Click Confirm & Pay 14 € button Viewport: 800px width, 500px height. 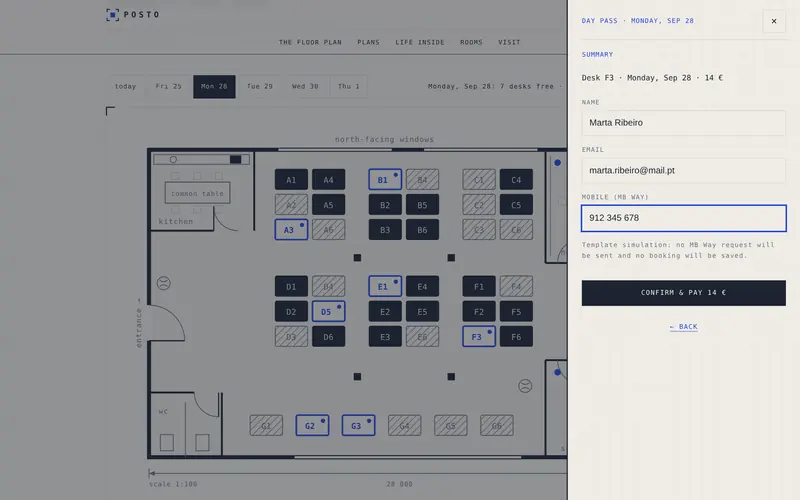point(683,293)
